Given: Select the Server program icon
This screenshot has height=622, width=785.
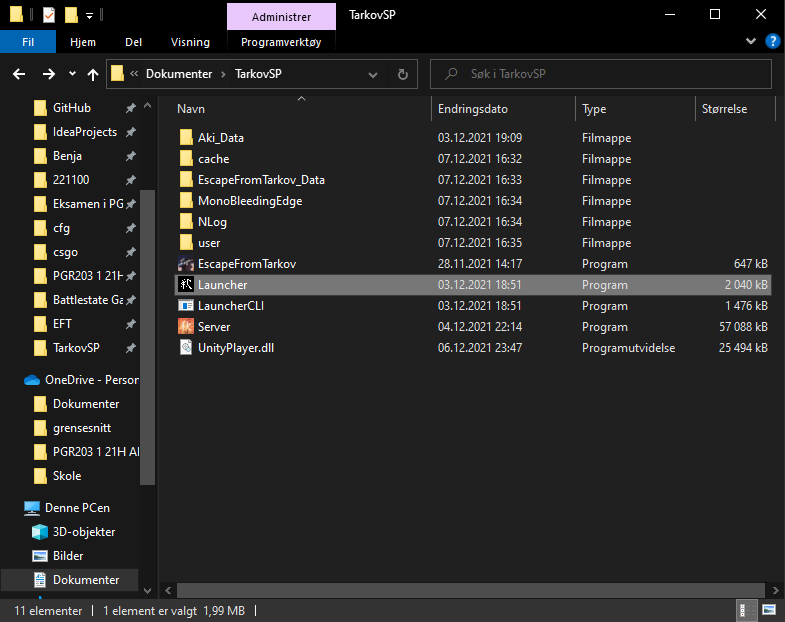Looking at the screenshot, I should 186,327.
